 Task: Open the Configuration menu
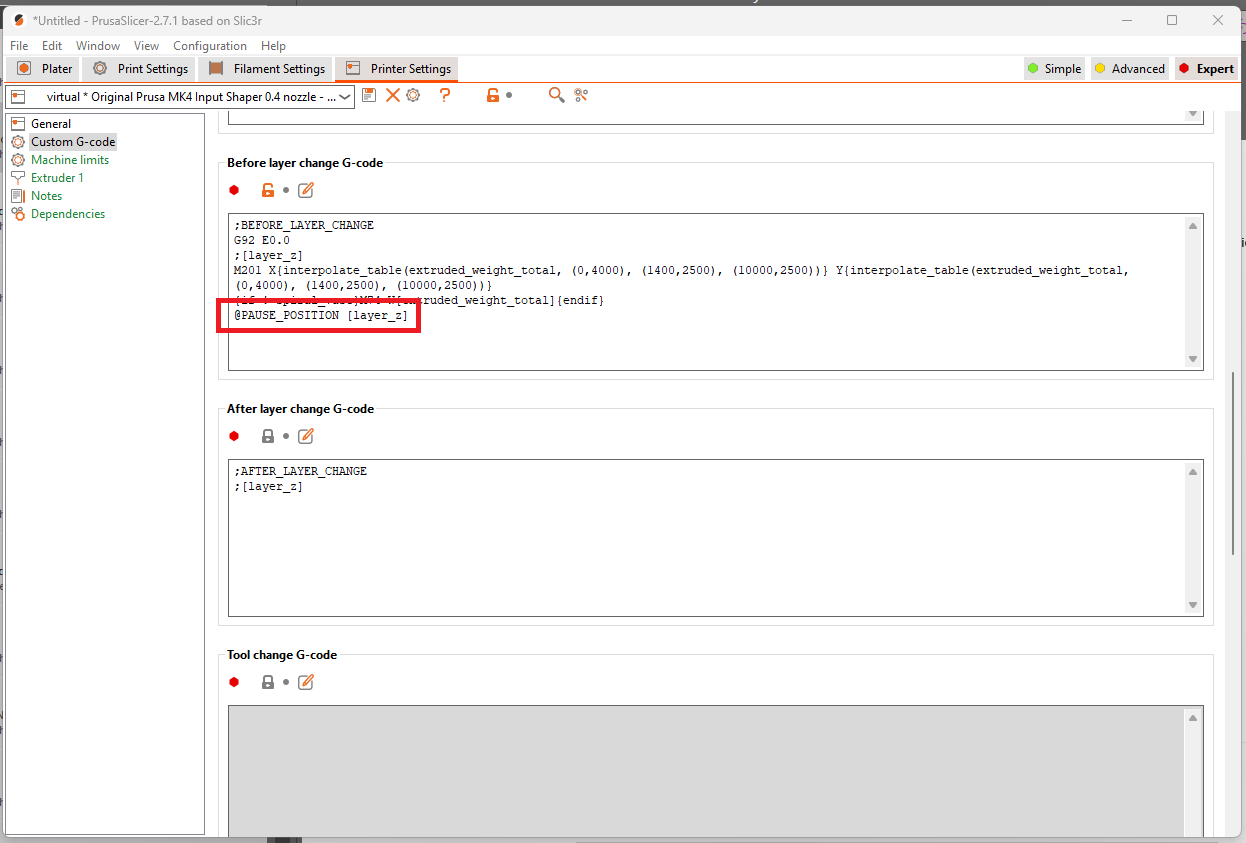[x=210, y=46]
